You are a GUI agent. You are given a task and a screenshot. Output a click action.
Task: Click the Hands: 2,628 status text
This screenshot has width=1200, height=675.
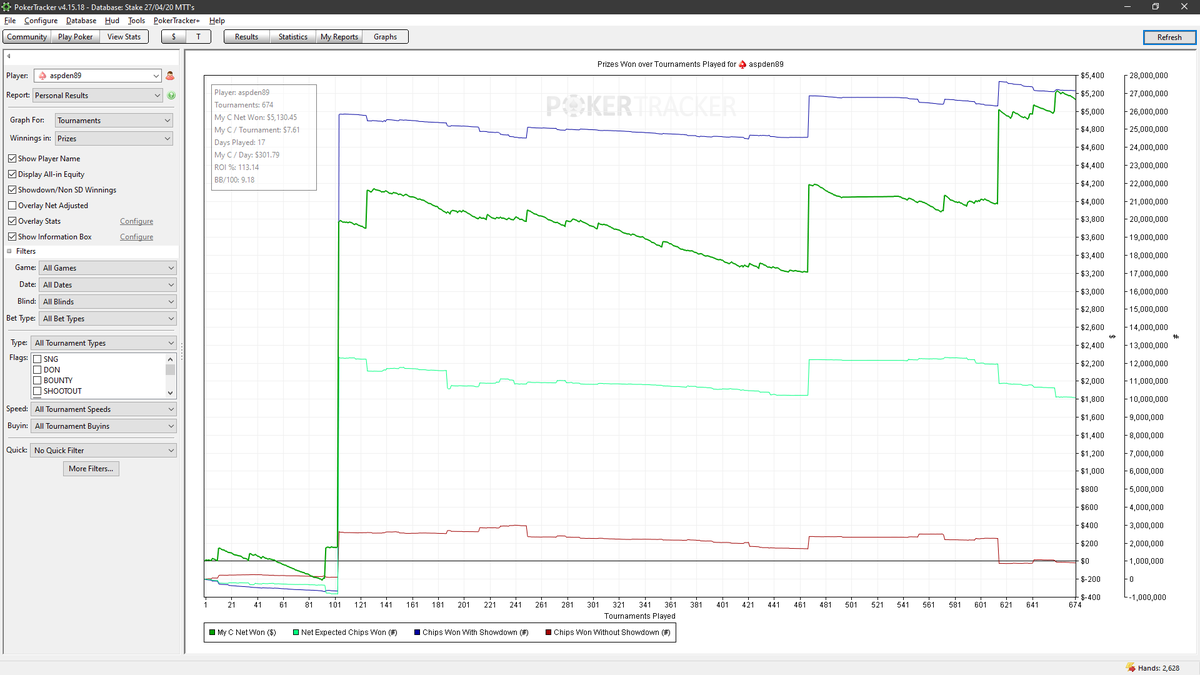[x=1159, y=667]
